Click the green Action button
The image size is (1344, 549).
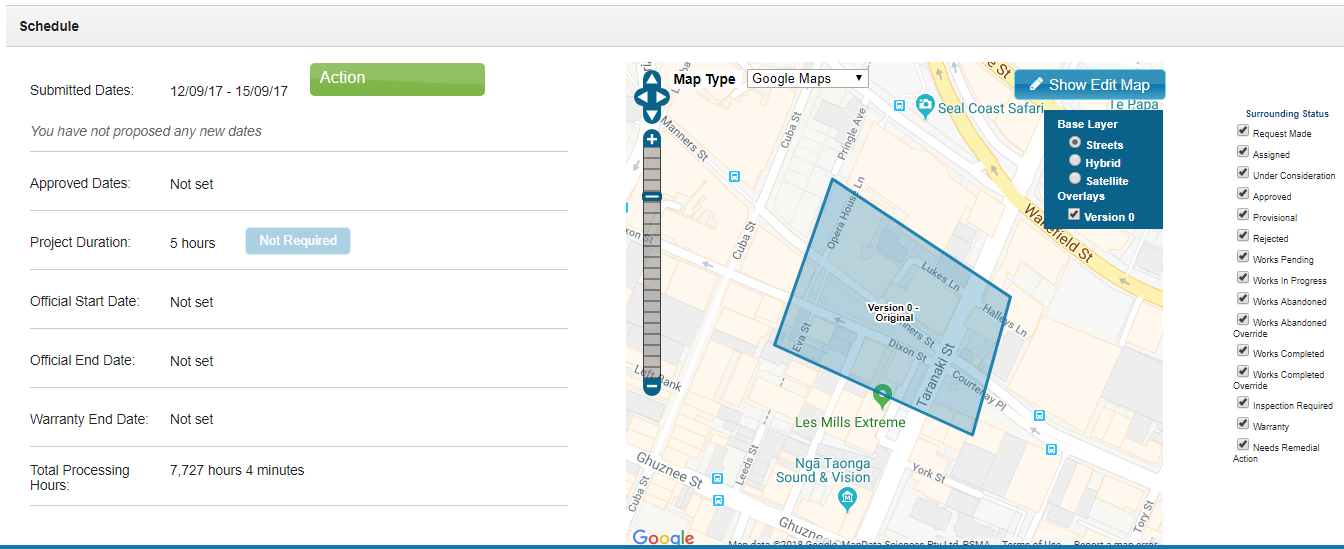coord(397,79)
